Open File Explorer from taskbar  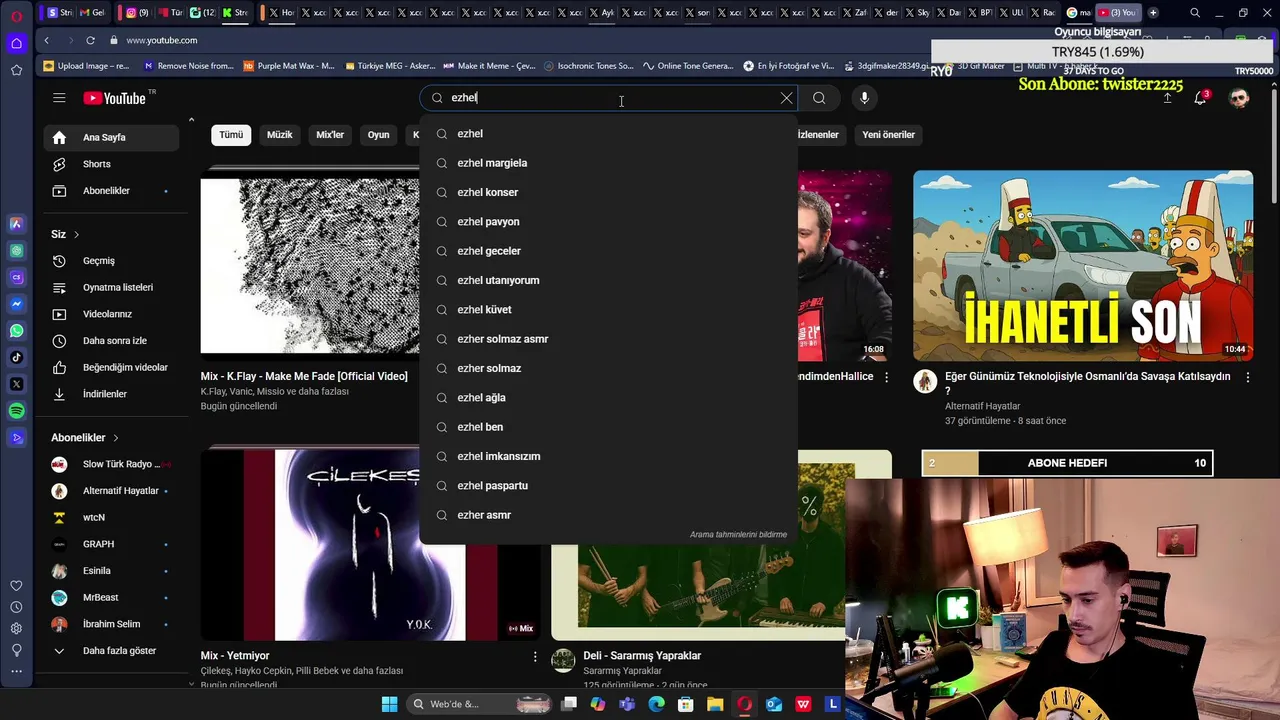coord(715,704)
